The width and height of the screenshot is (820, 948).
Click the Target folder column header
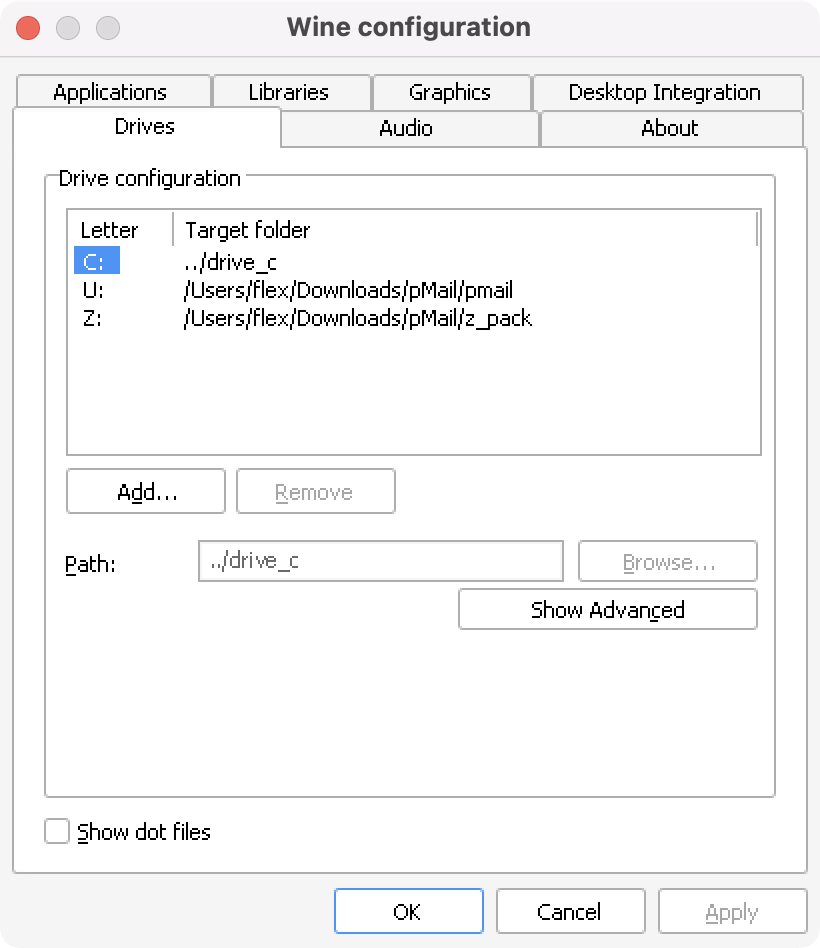click(464, 230)
